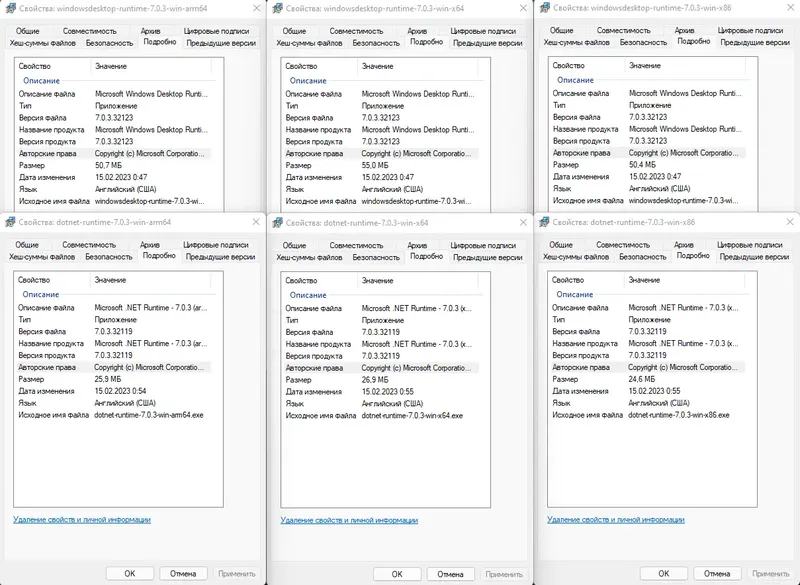Collapse Описание group in windowsdesktop-runtime win-arm64 window

tap(41, 81)
